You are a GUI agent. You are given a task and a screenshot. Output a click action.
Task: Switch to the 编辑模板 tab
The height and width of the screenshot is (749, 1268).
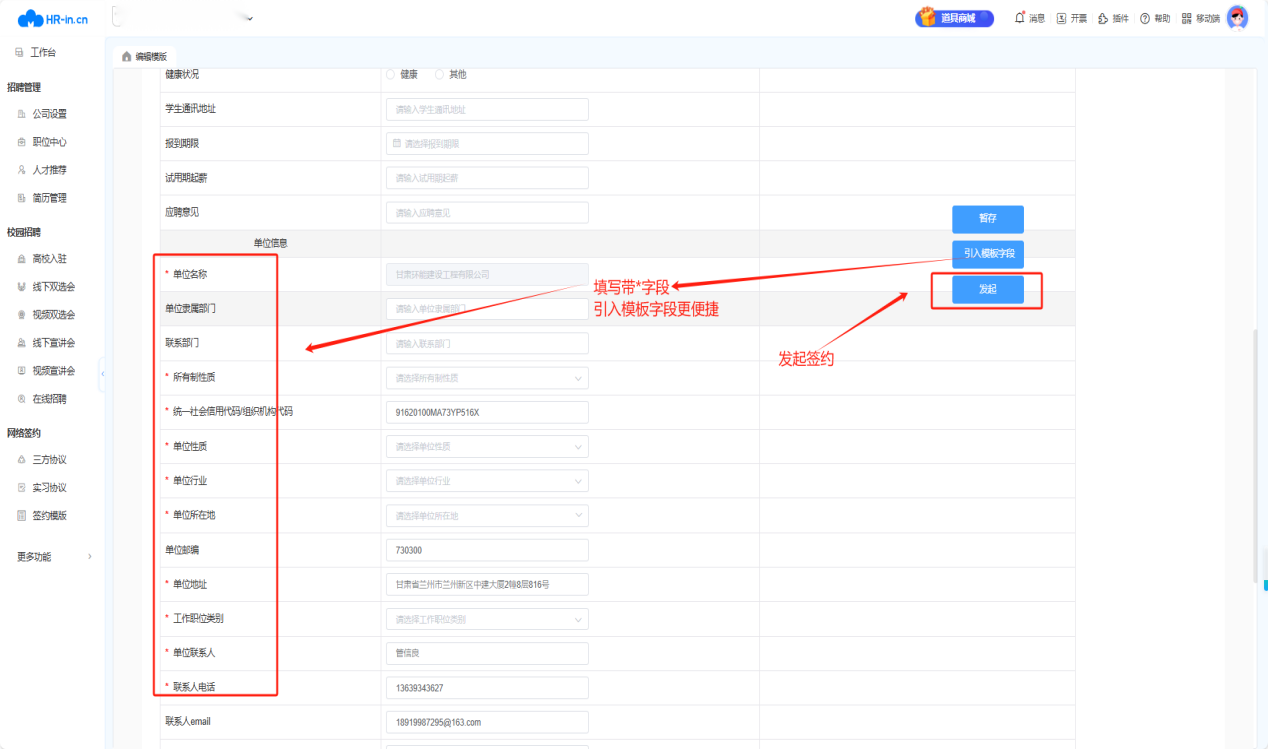(x=145, y=56)
